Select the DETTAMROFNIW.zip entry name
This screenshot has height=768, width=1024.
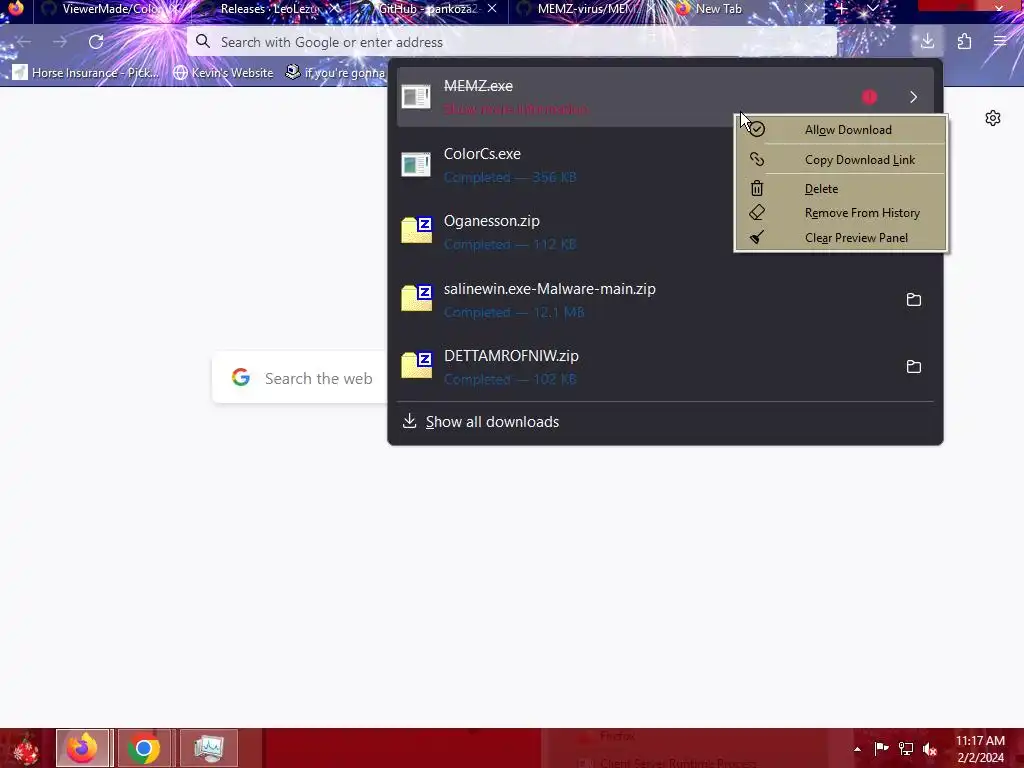(x=511, y=356)
